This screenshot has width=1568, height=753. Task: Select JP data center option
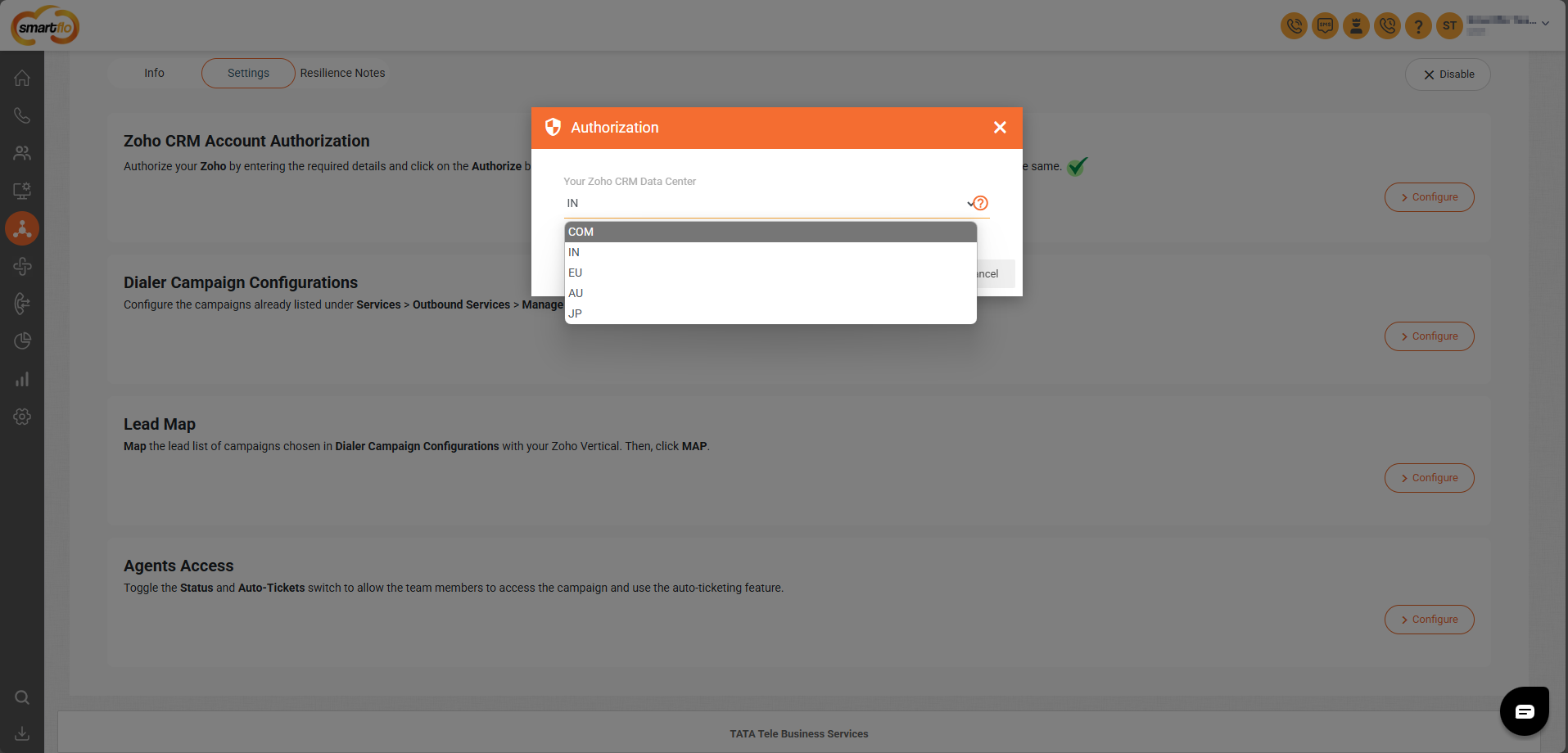pos(770,313)
